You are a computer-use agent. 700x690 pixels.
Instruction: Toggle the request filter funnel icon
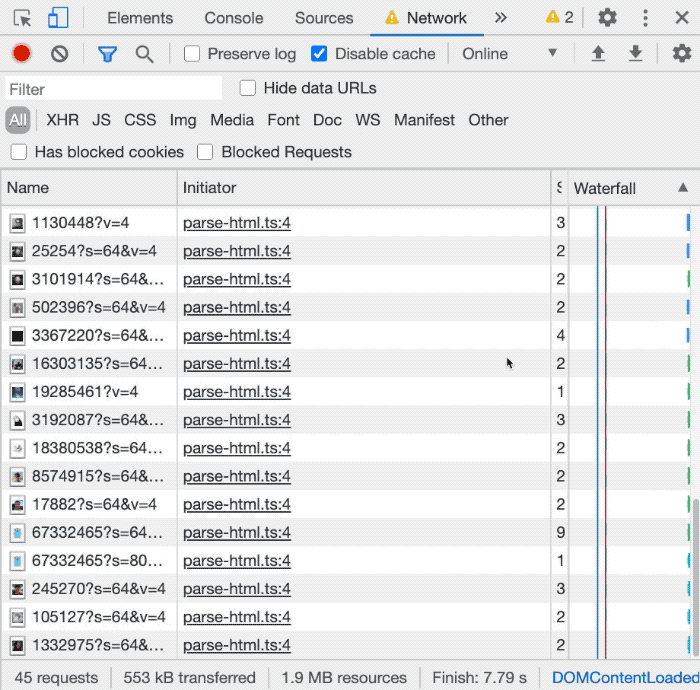pos(107,54)
